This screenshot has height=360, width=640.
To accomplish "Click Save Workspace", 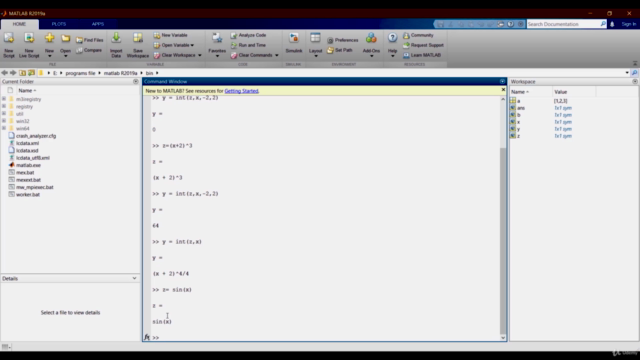I will pos(138,45).
